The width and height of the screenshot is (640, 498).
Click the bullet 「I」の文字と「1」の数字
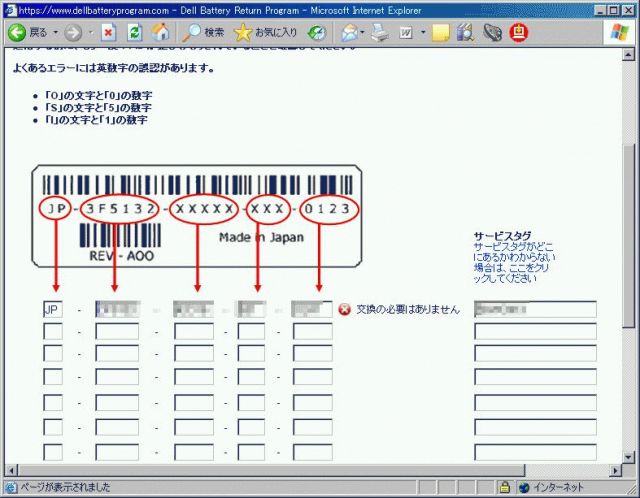(96, 120)
